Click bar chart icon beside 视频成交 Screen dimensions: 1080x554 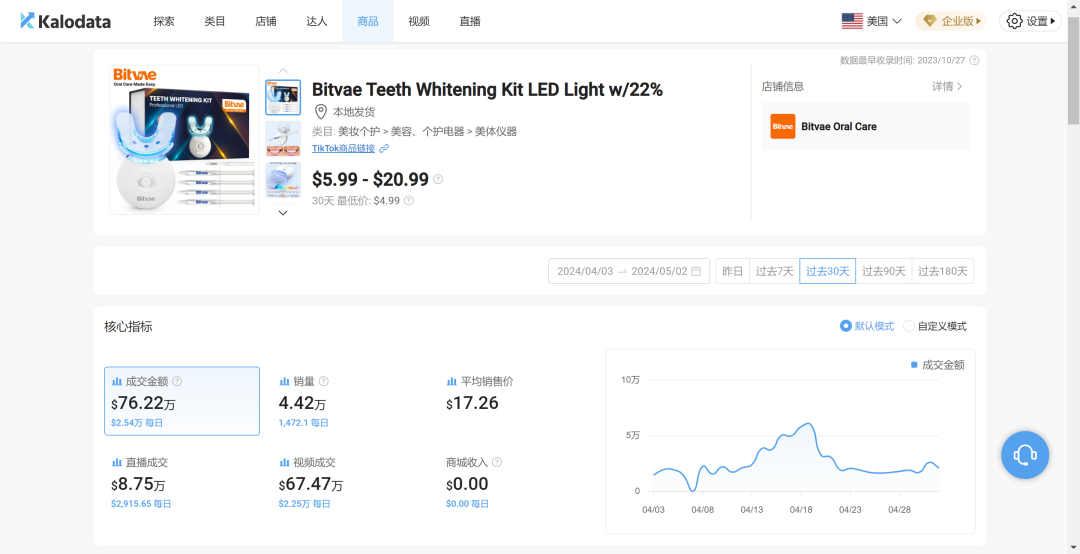click(284, 462)
